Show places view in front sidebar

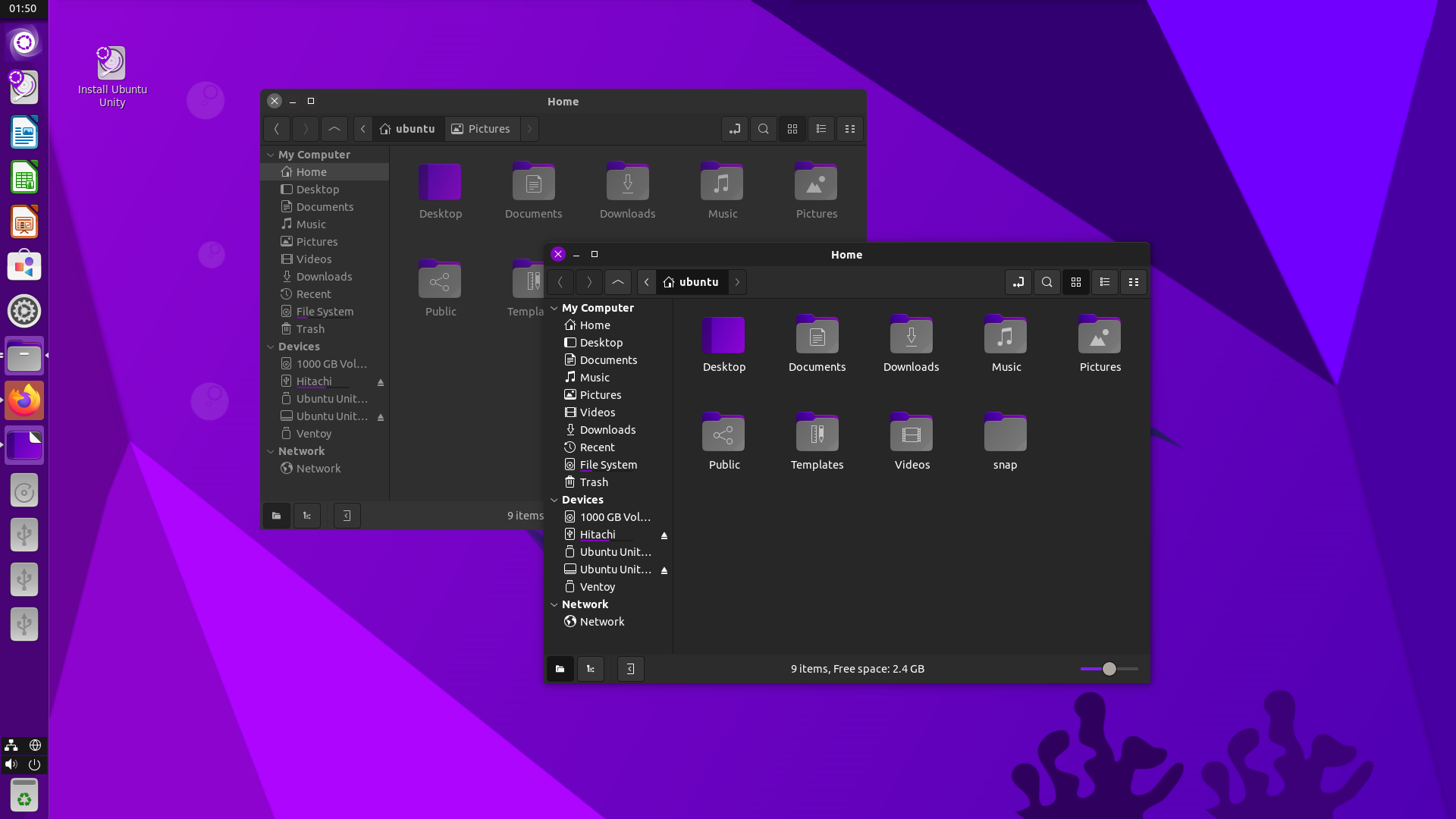pyautogui.click(x=560, y=669)
